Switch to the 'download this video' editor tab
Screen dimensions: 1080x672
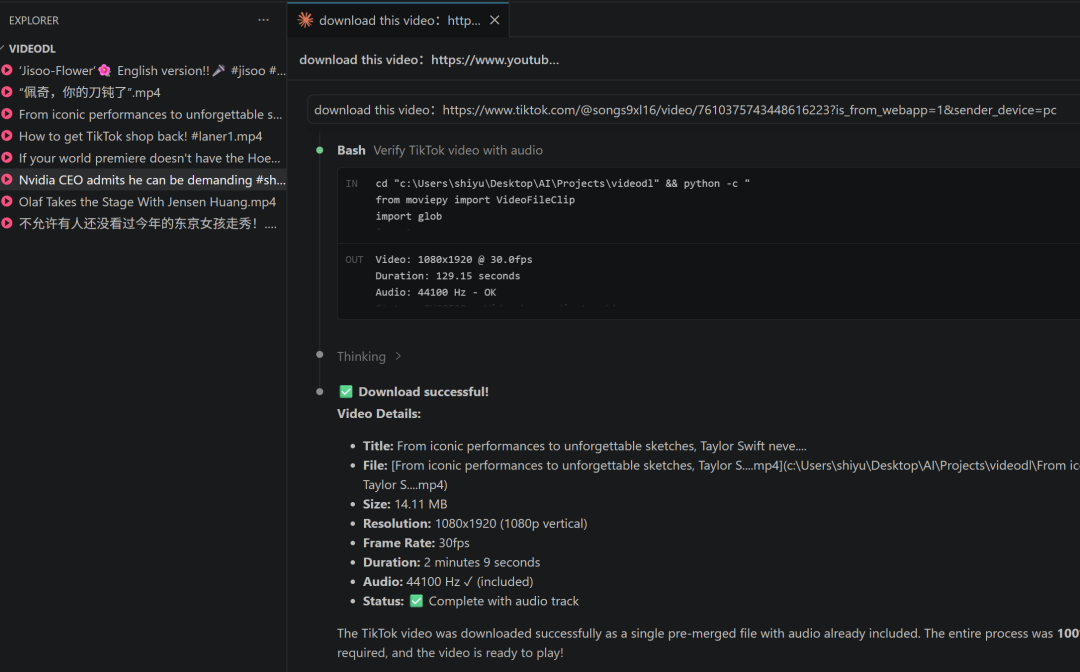pyautogui.click(x=399, y=20)
